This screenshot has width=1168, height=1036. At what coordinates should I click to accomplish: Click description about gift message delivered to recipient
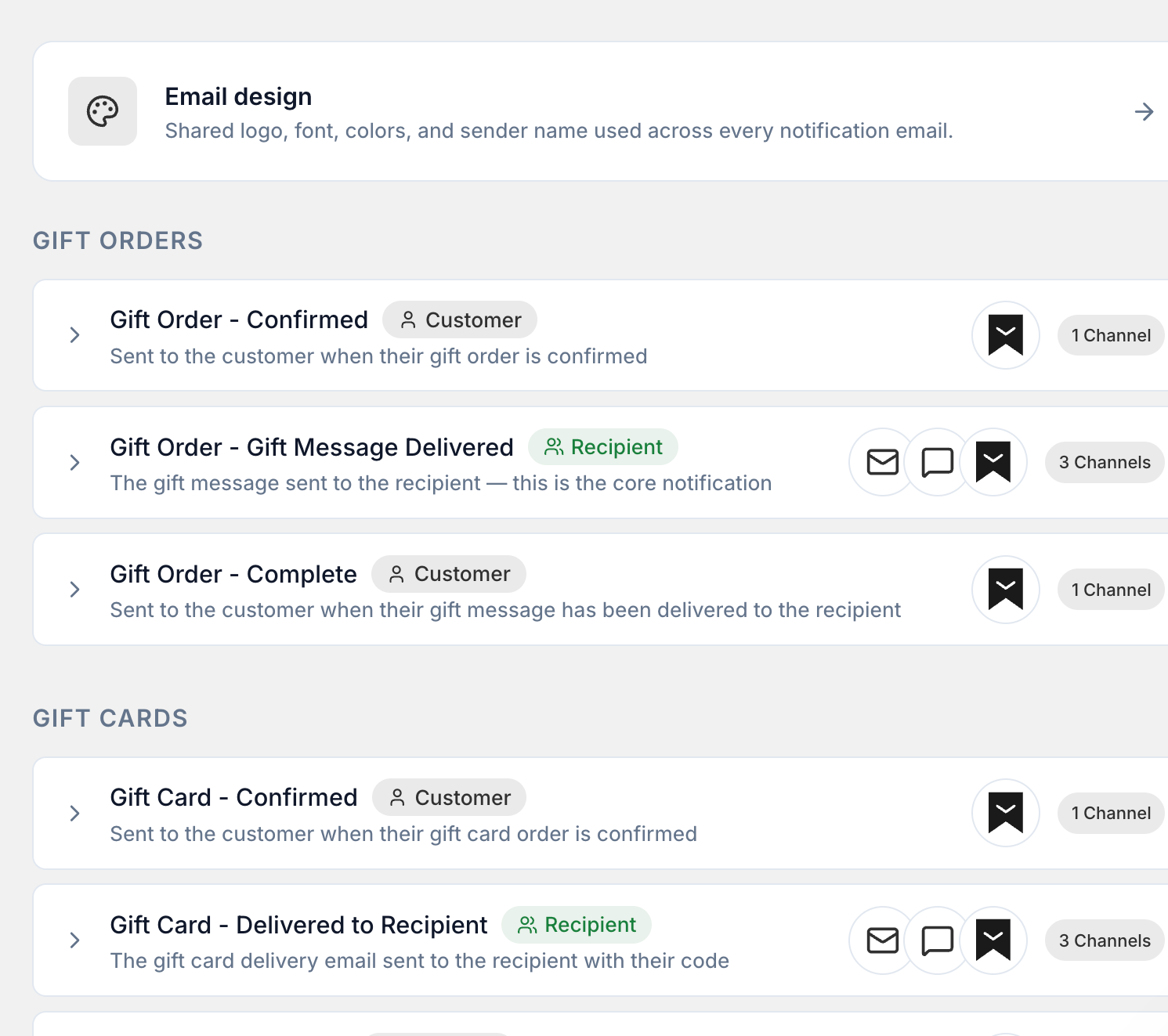[x=505, y=610]
